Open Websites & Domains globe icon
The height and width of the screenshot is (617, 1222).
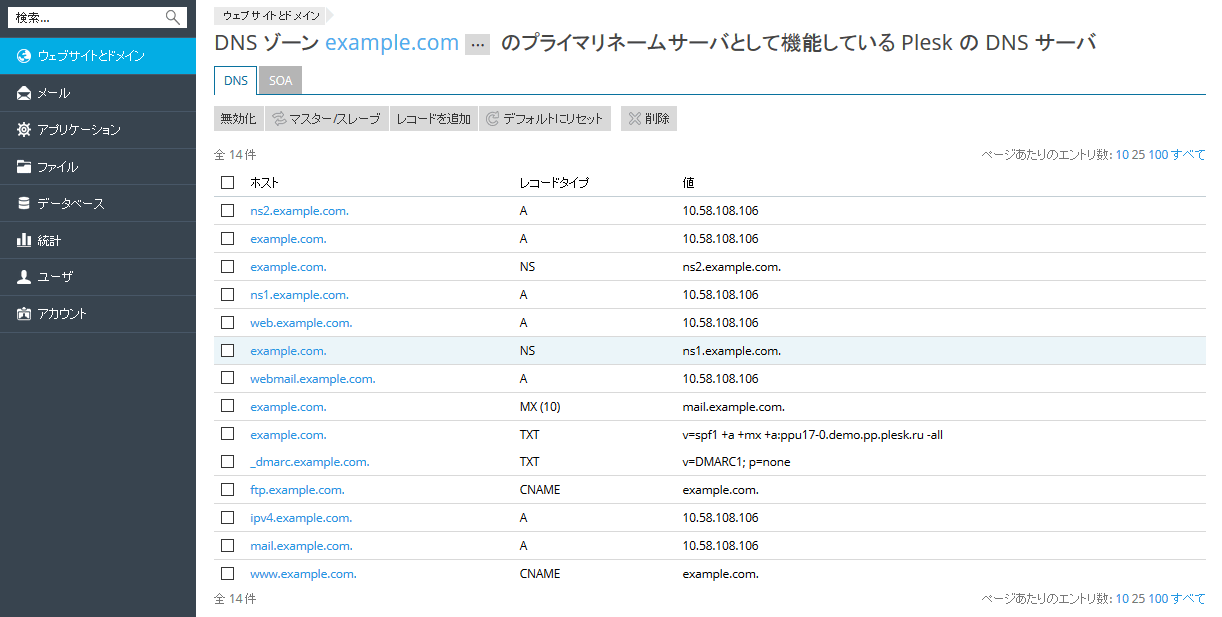tap(24, 56)
